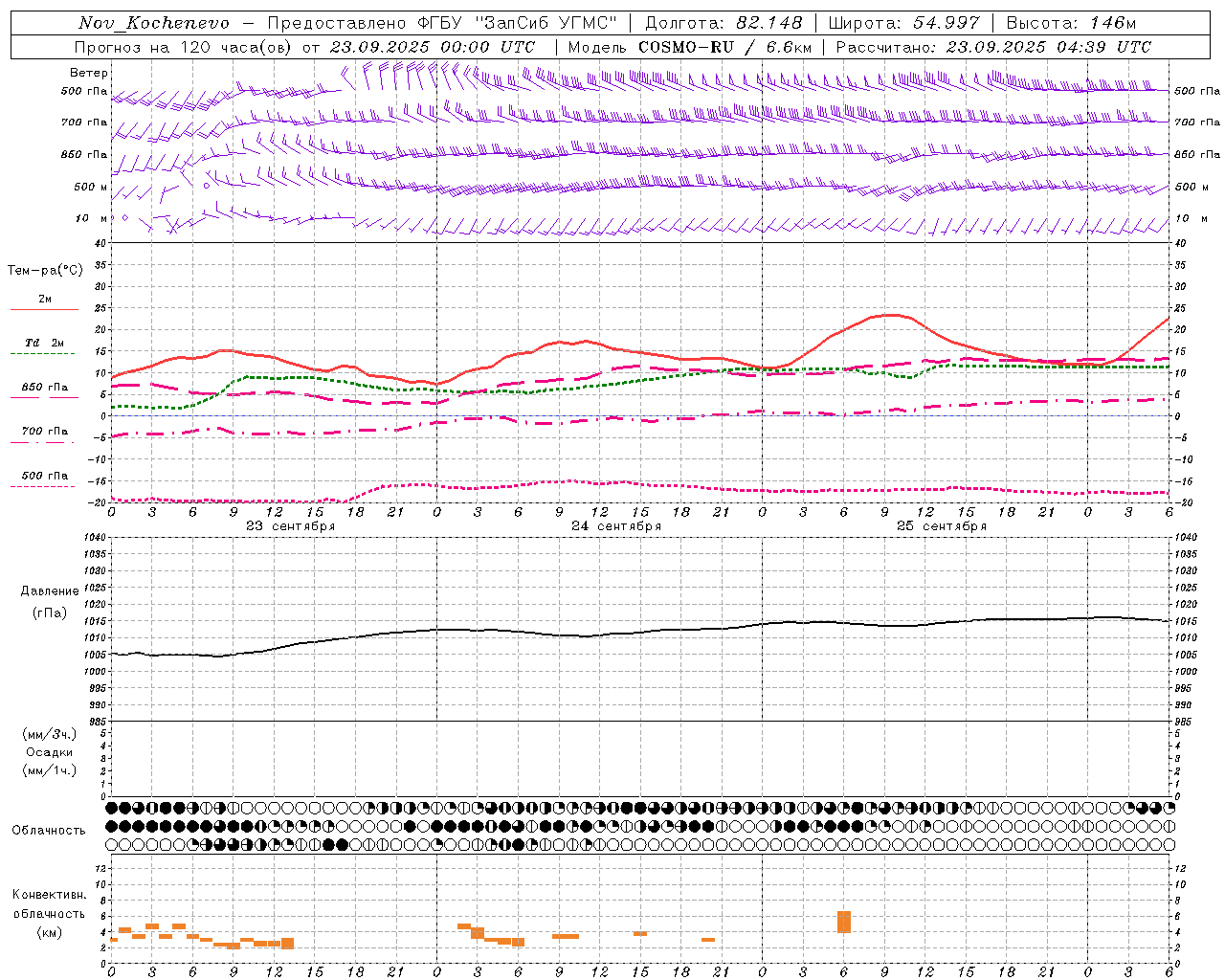Click the 23 сентября date label
This screenshot has height=980, width=1225.
(291, 526)
